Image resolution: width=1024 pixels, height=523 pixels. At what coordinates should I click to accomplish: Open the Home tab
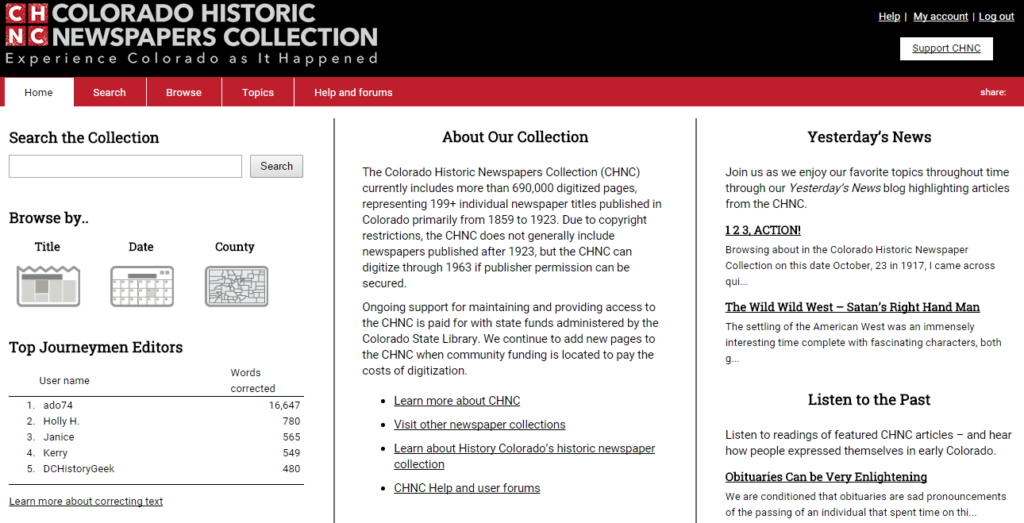coord(39,92)
